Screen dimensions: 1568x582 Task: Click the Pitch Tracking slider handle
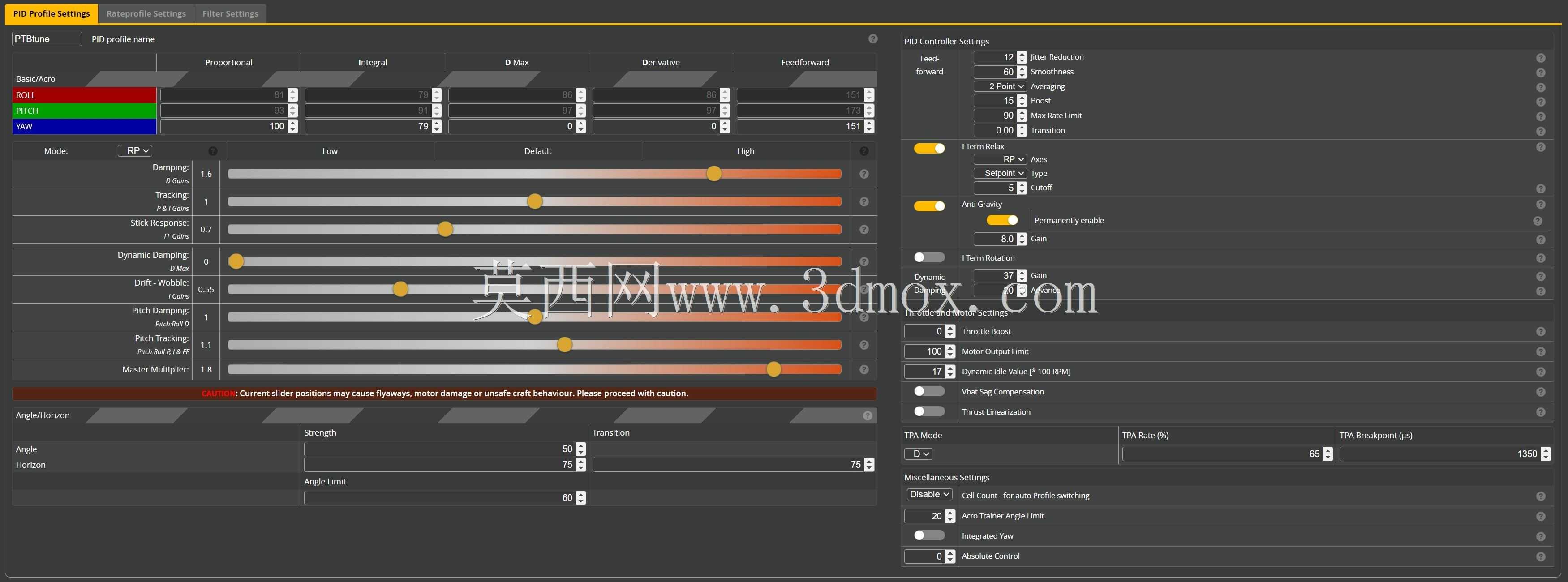(x=564, y=345)
